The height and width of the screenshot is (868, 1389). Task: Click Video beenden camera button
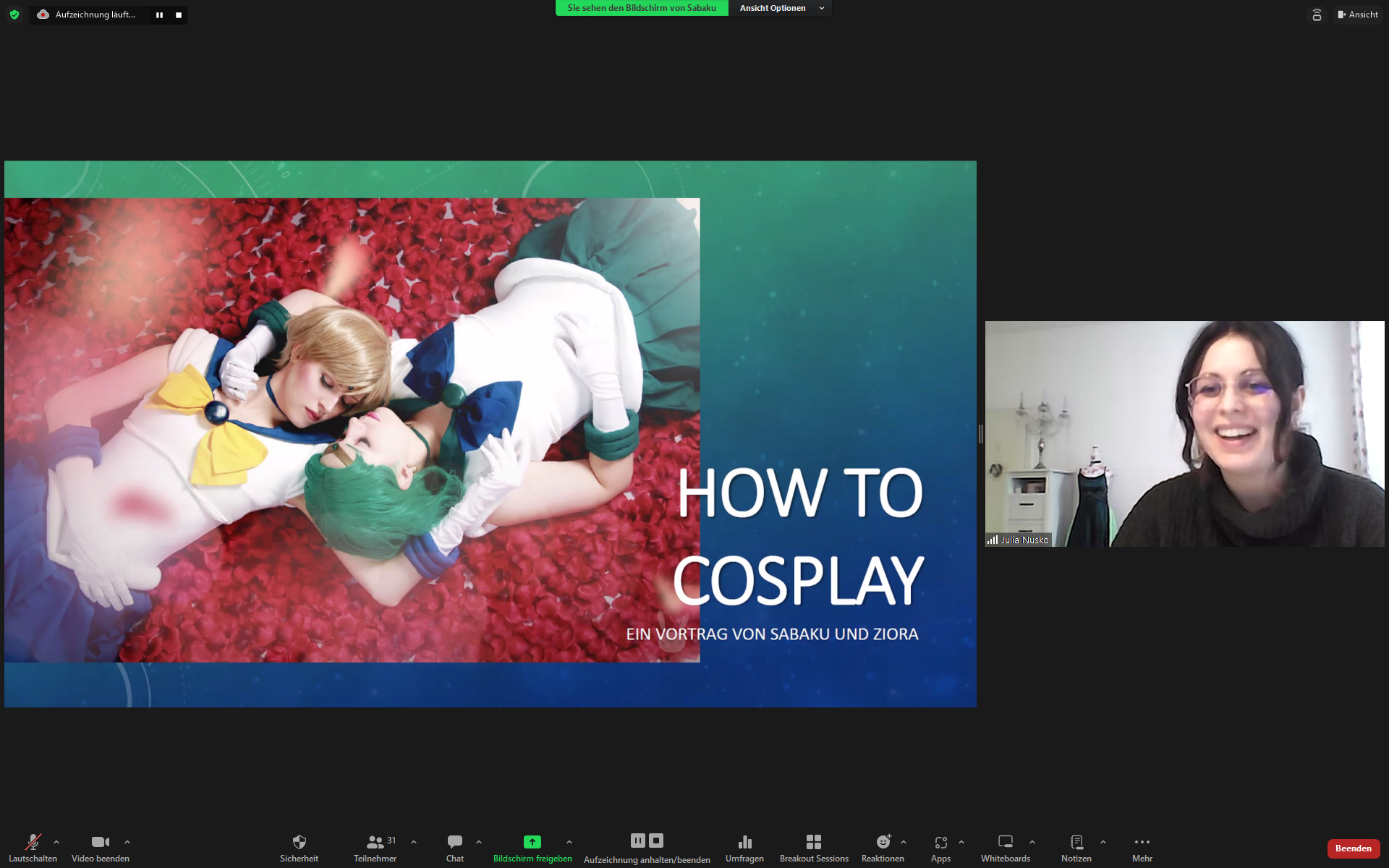pos(101,848)
